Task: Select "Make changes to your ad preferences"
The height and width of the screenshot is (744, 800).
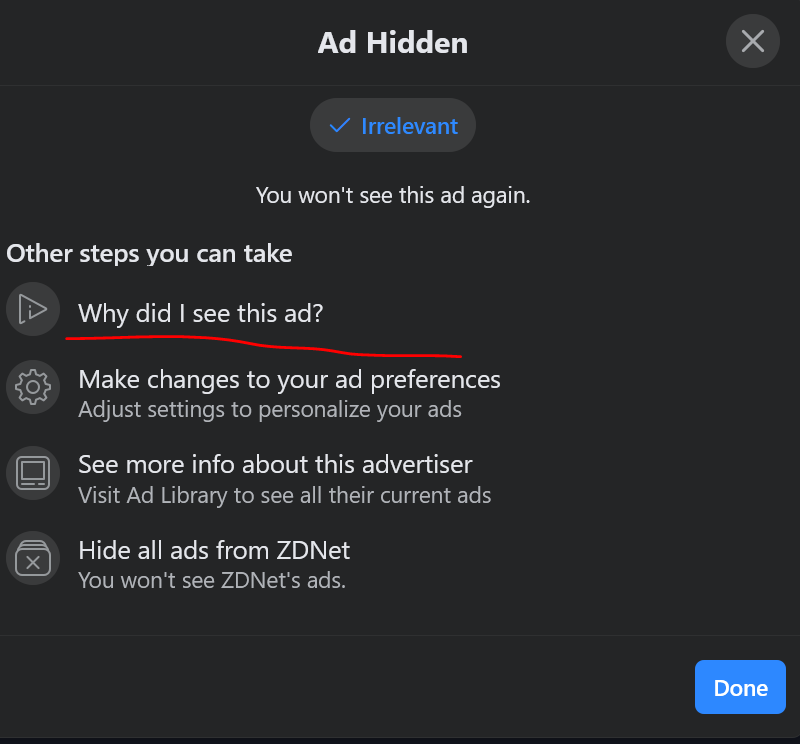Action: [x=289, y=380]
